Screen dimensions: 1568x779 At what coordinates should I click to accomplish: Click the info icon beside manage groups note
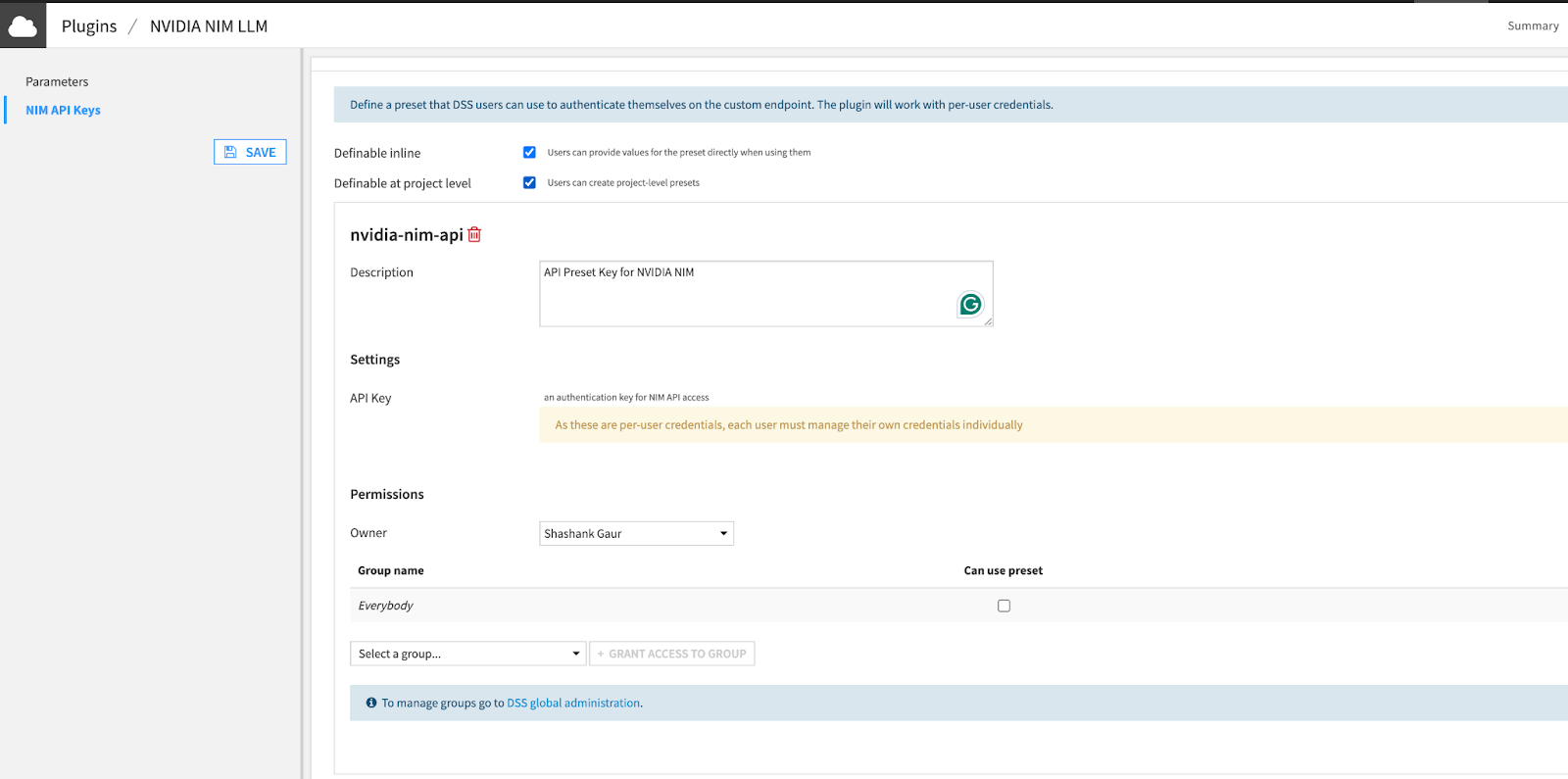pyautogui.click(x=371, y=703)
